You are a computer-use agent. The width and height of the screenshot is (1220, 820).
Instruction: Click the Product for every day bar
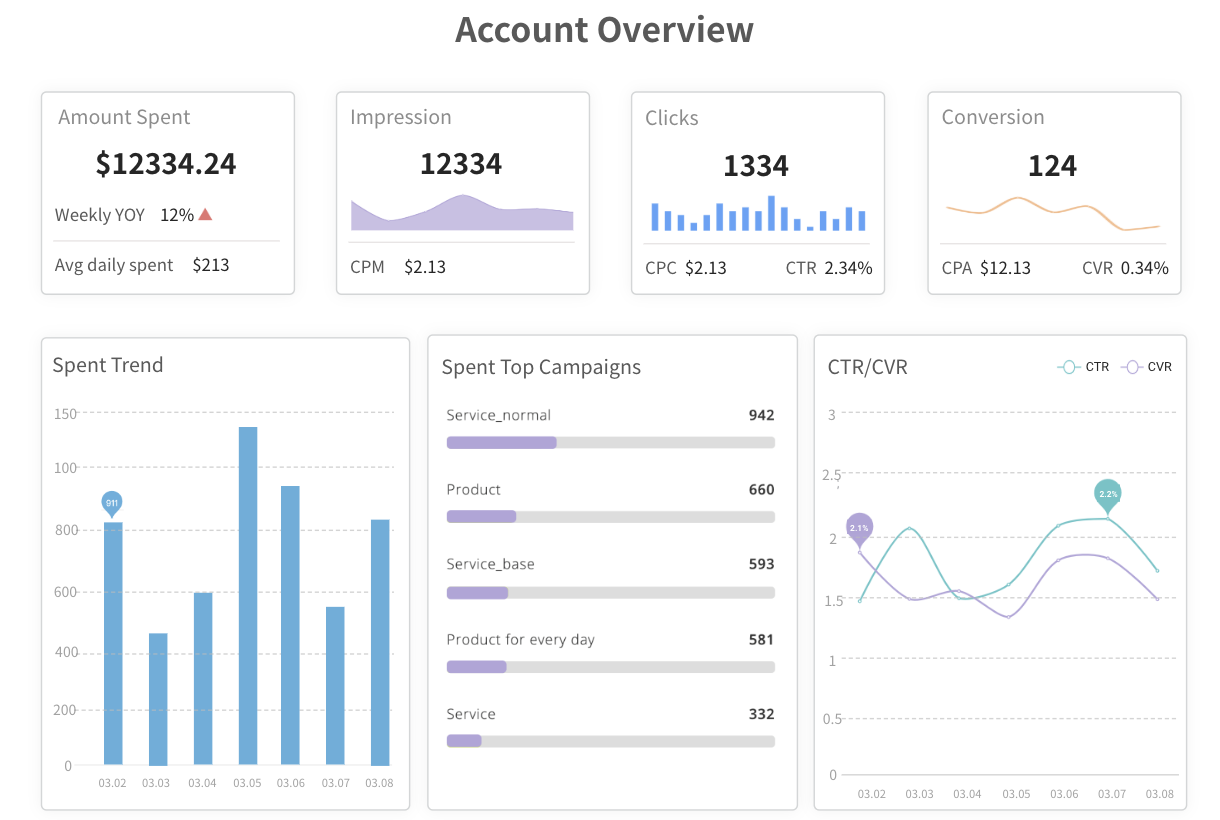click(x=610, y=667)
